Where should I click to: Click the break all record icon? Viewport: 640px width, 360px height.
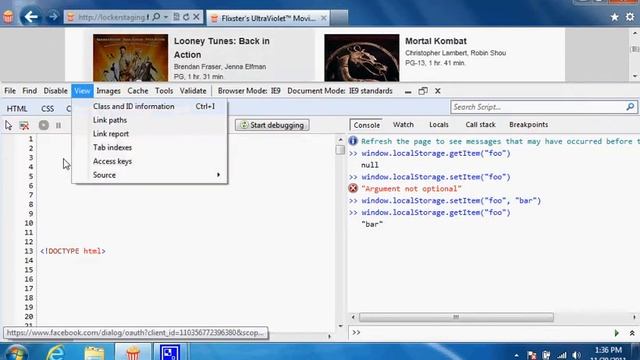(44, 125)
